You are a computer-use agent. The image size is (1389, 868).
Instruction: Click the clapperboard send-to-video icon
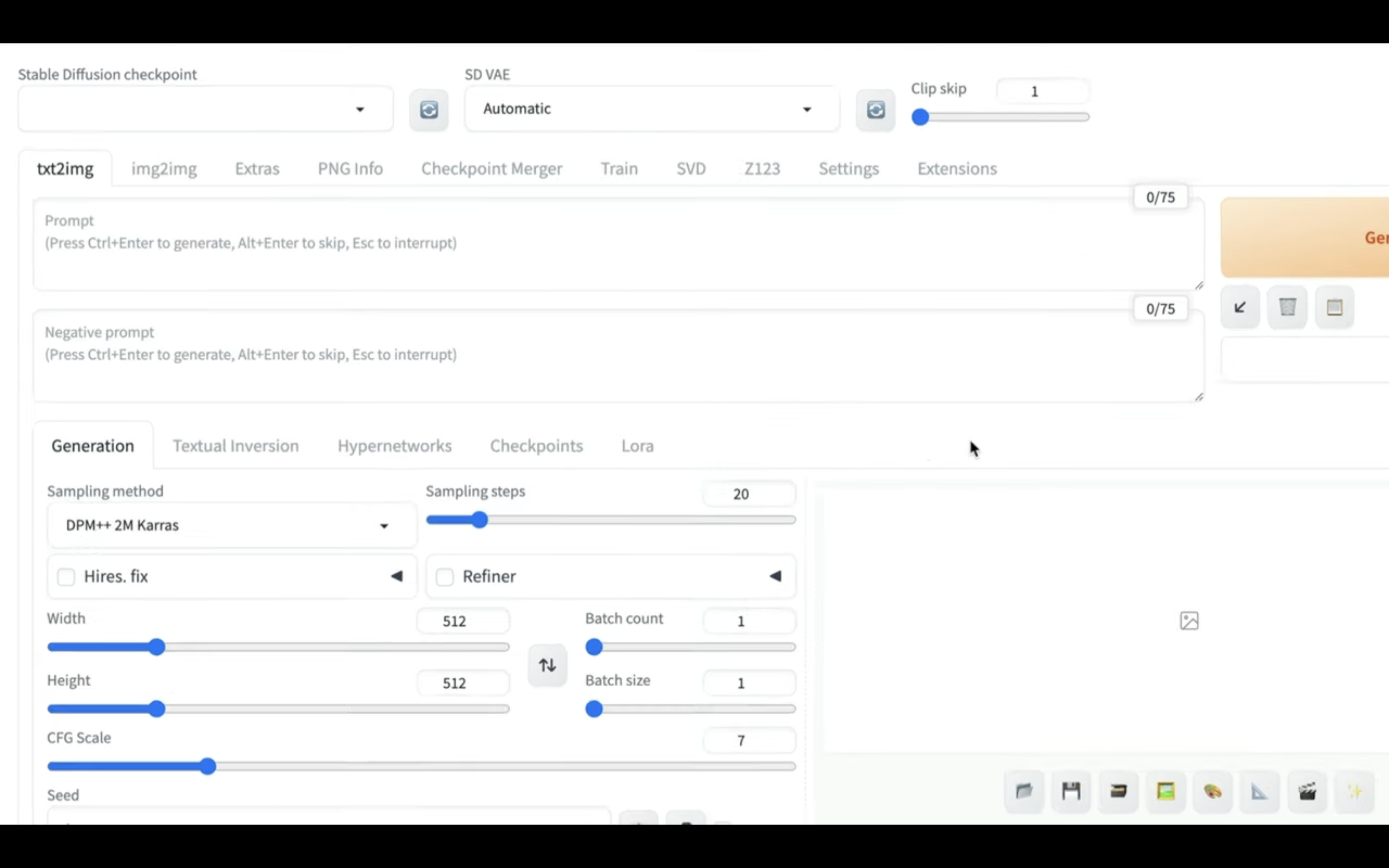click(1307, 792)
